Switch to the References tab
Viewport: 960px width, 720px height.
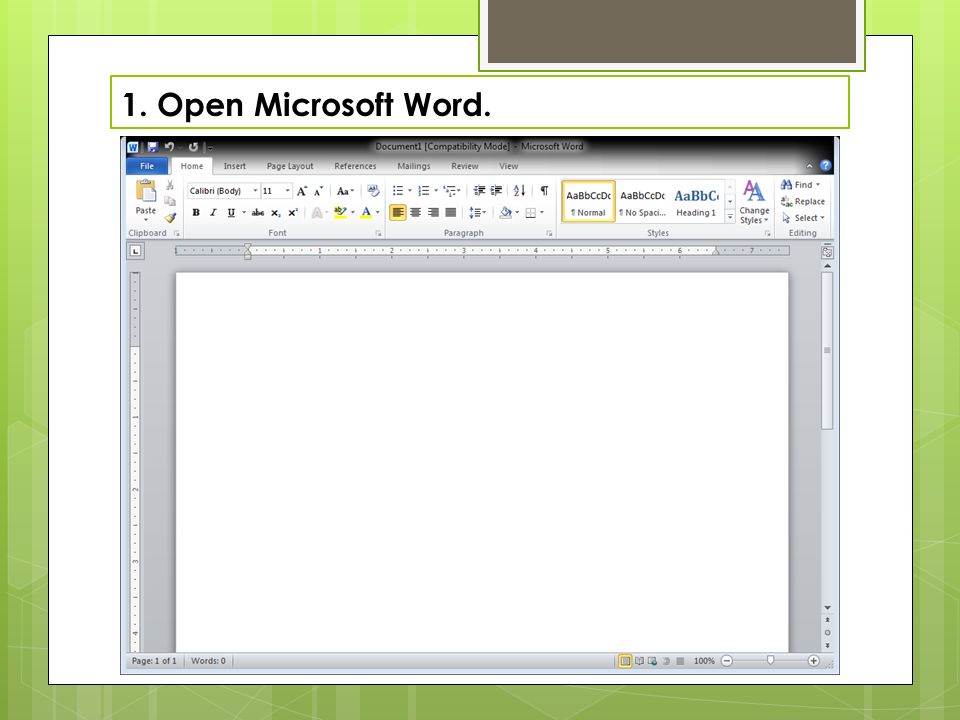pos(355,166)
